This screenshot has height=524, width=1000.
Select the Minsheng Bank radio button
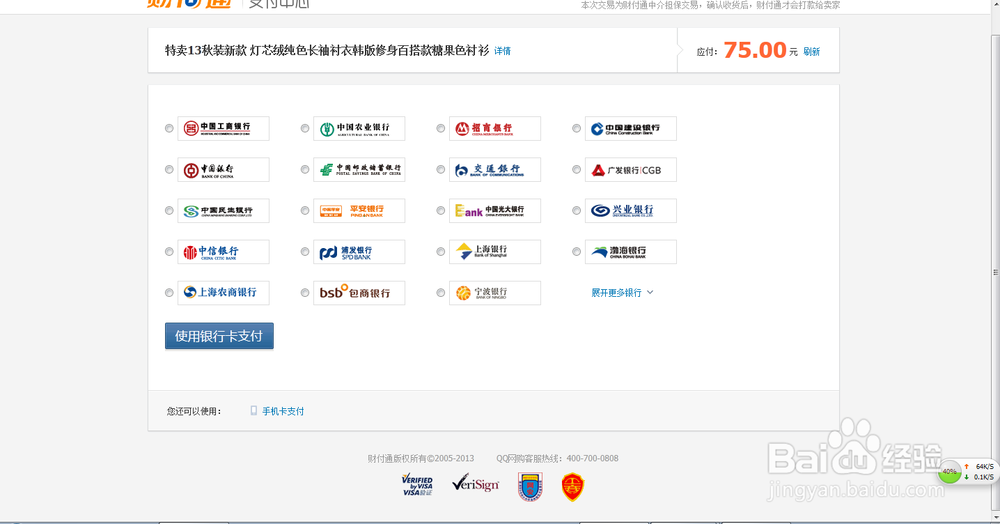[x=169, y=211]
